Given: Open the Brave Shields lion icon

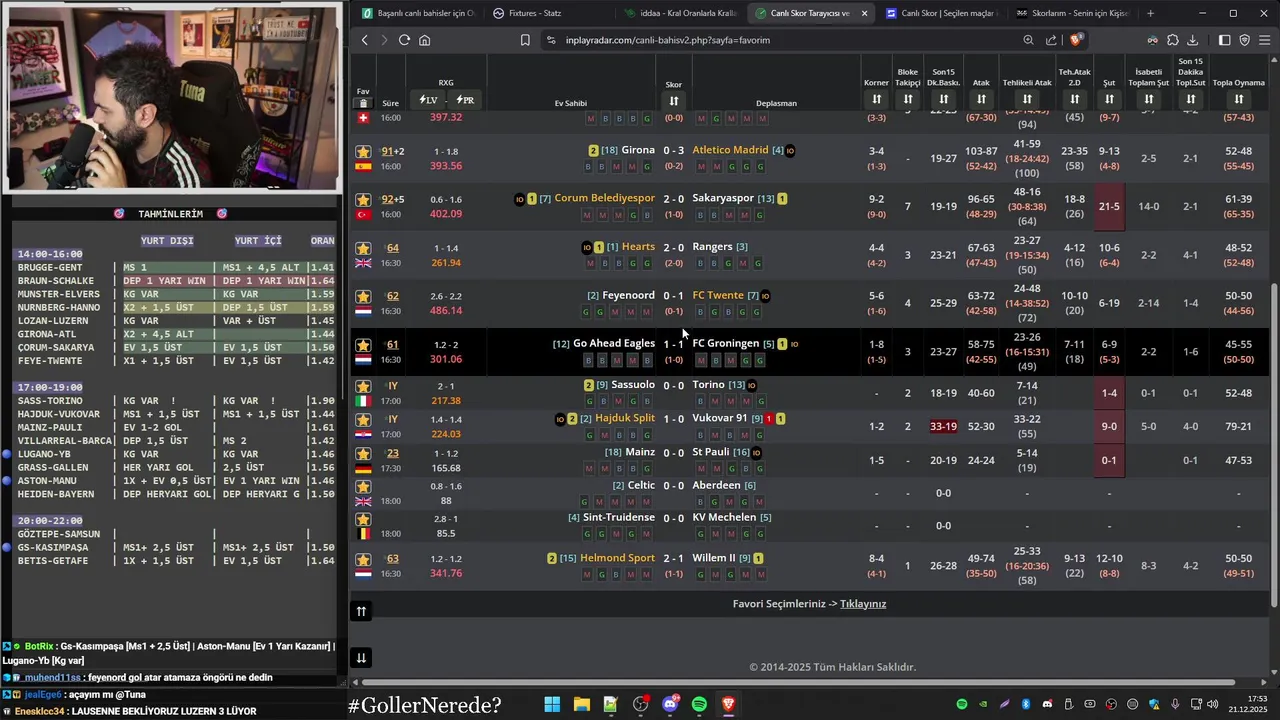Looking at the screenshot, I should point(1076,40).
